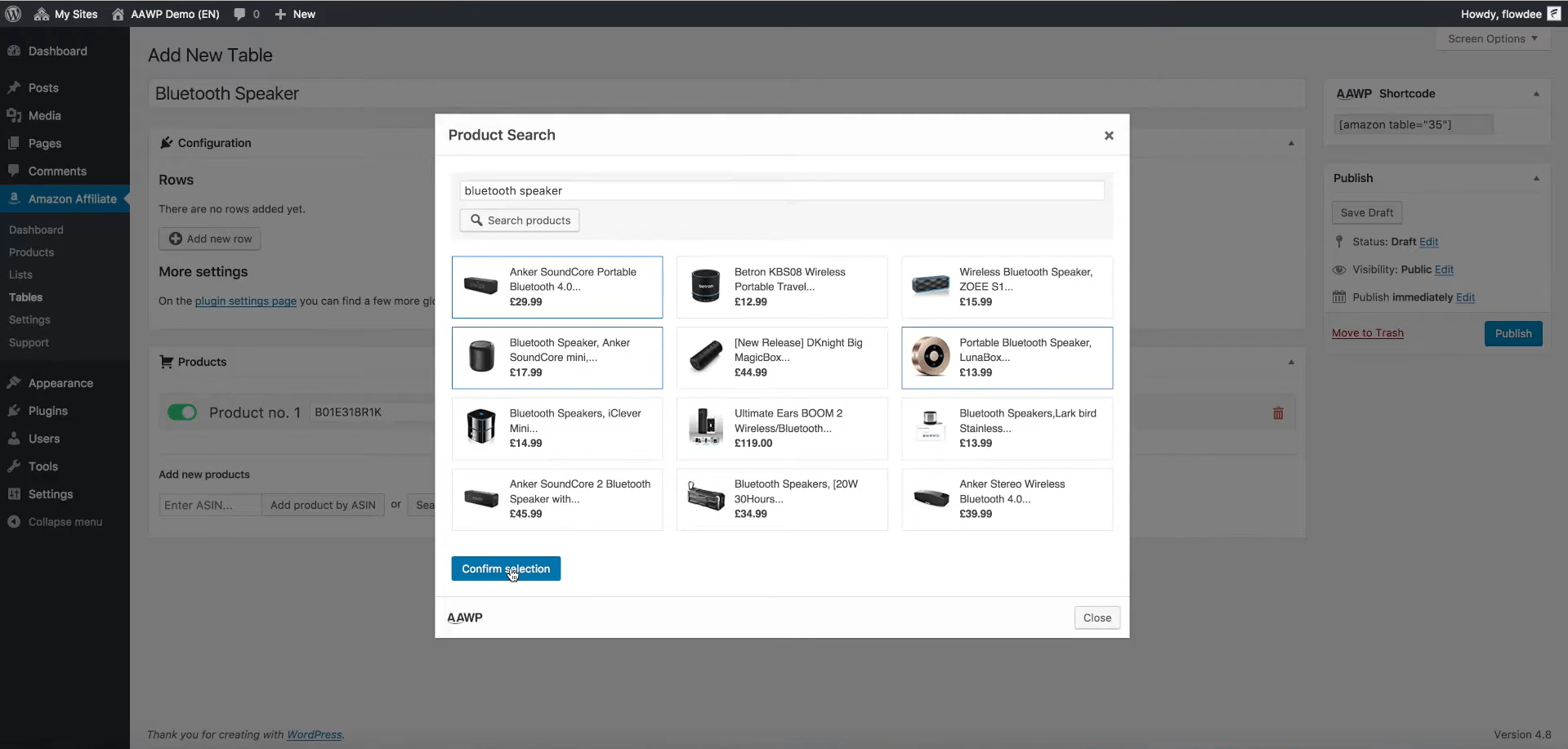Click Confirm selection button

click(506, 568)
